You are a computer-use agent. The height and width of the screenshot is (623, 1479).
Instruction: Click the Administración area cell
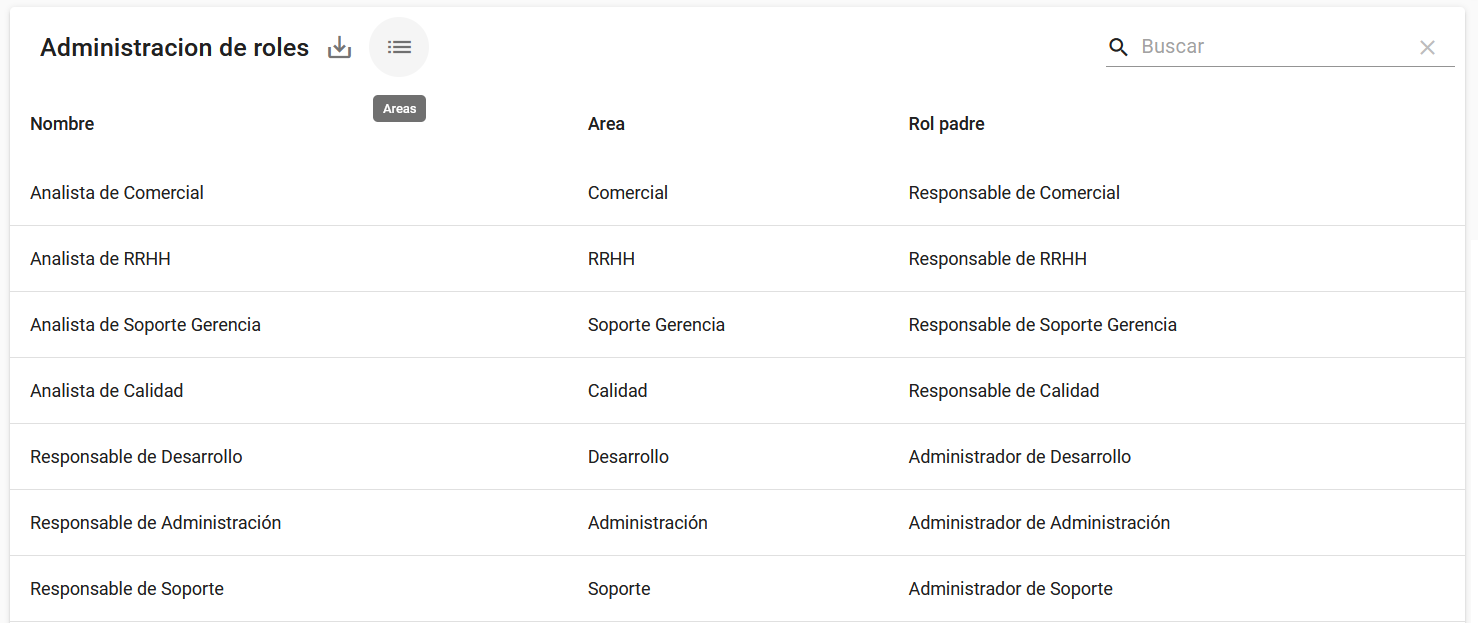(647, 523)
